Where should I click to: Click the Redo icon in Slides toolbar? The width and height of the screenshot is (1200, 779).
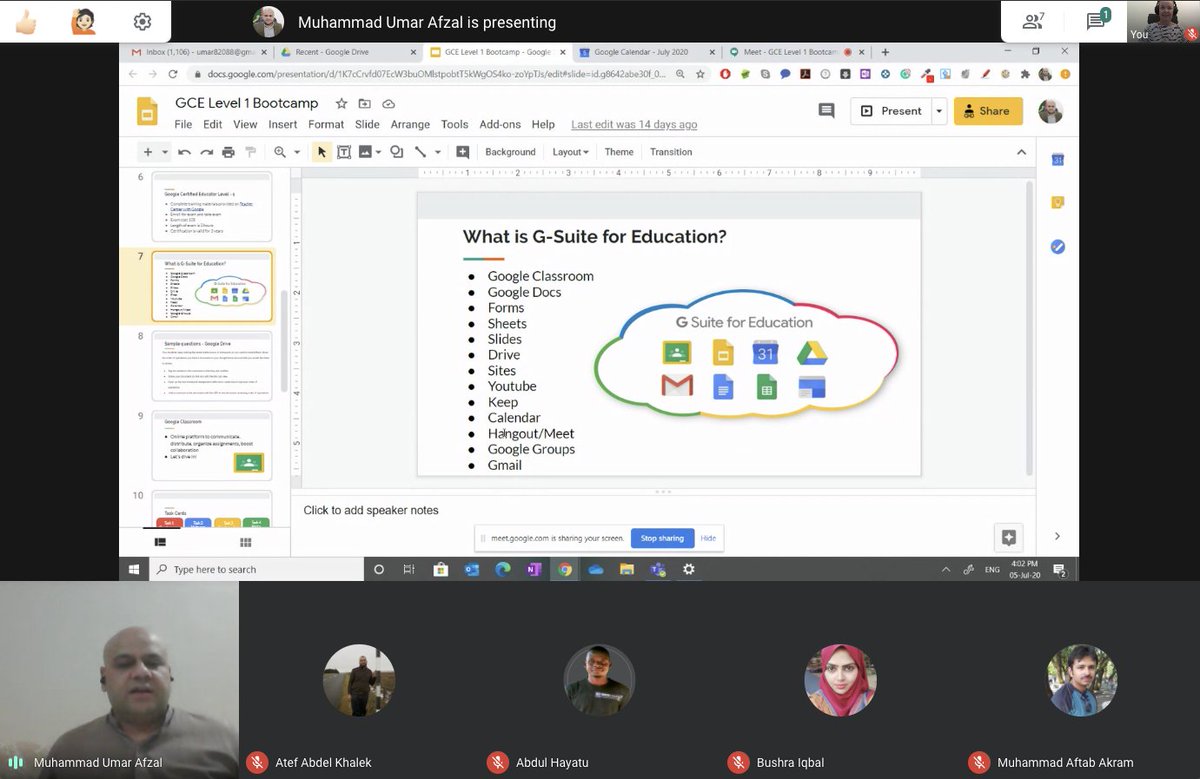(206, 152)
